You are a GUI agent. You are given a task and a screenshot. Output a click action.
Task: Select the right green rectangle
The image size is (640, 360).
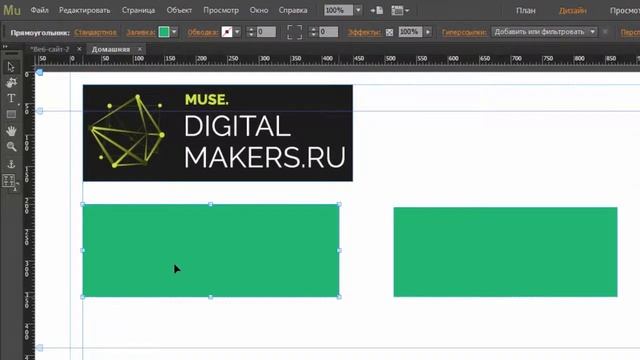tap(505, 252)
